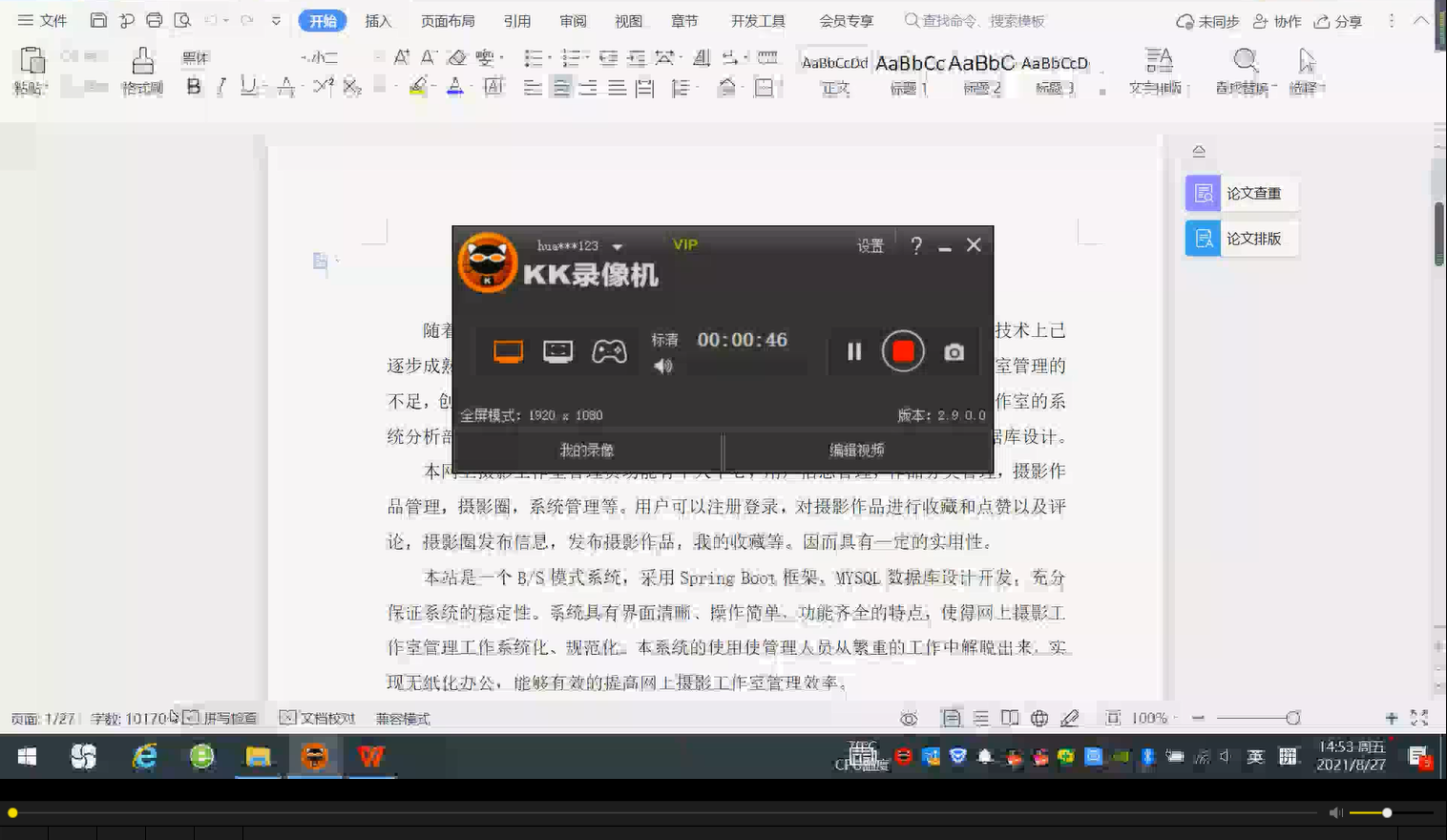The width and height of the screenshot is (1447, 840).
Task: Toggle italic formatting in the ribbon
Action: 219,86
